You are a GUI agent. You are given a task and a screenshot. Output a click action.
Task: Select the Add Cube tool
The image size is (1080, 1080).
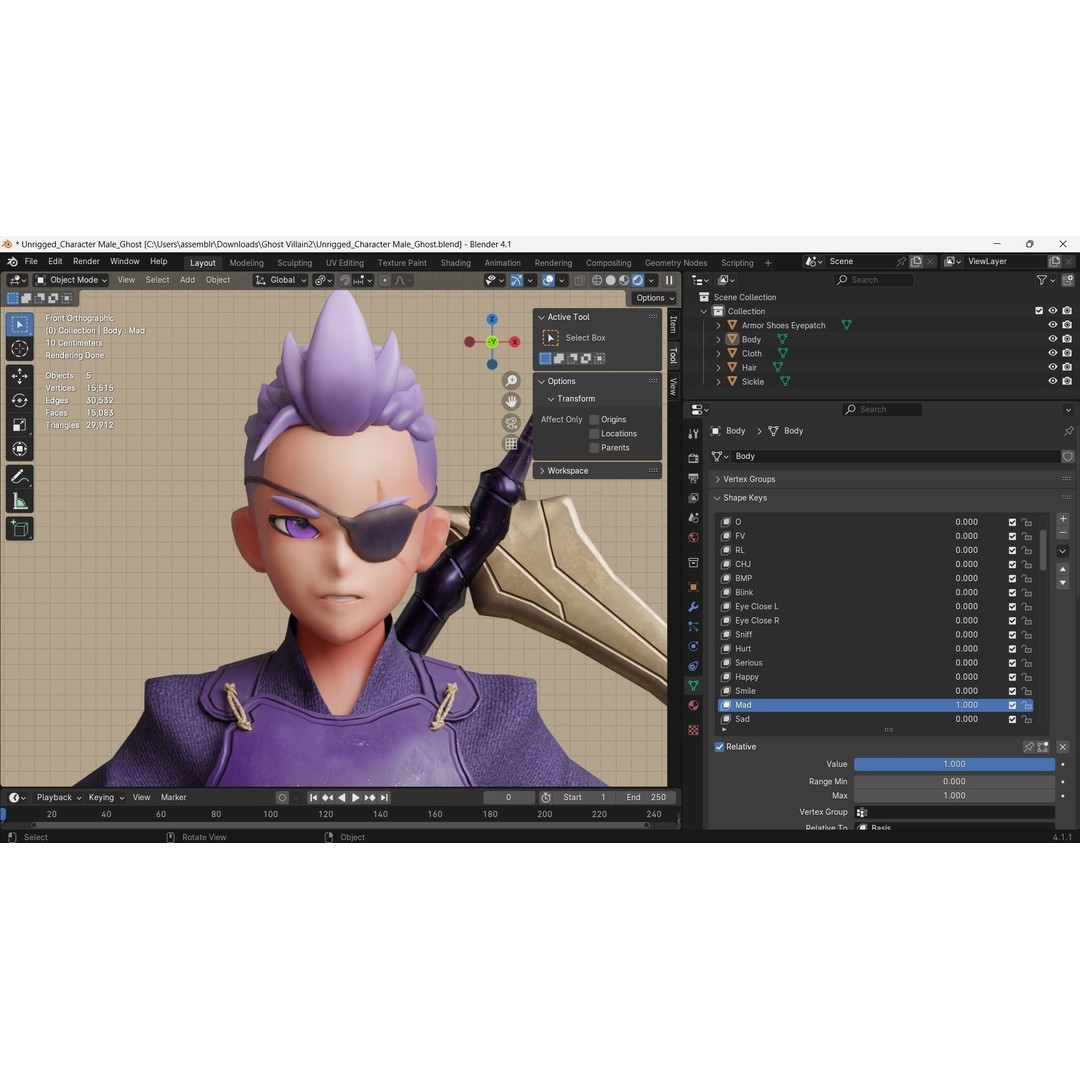coord(19,529)
